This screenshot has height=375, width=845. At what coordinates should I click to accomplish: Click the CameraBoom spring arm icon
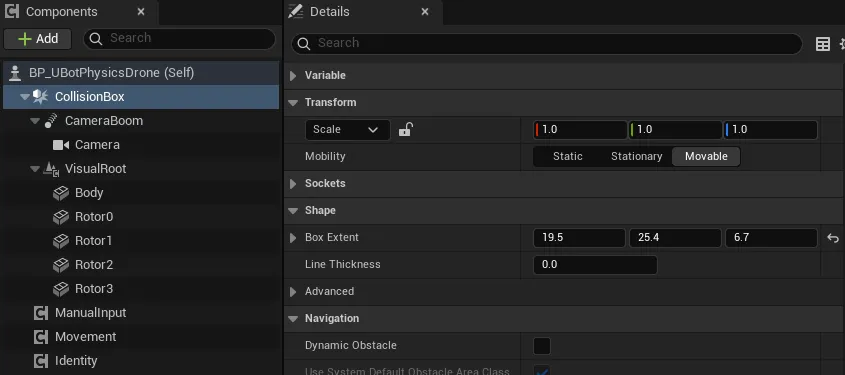tap(51, 121)
